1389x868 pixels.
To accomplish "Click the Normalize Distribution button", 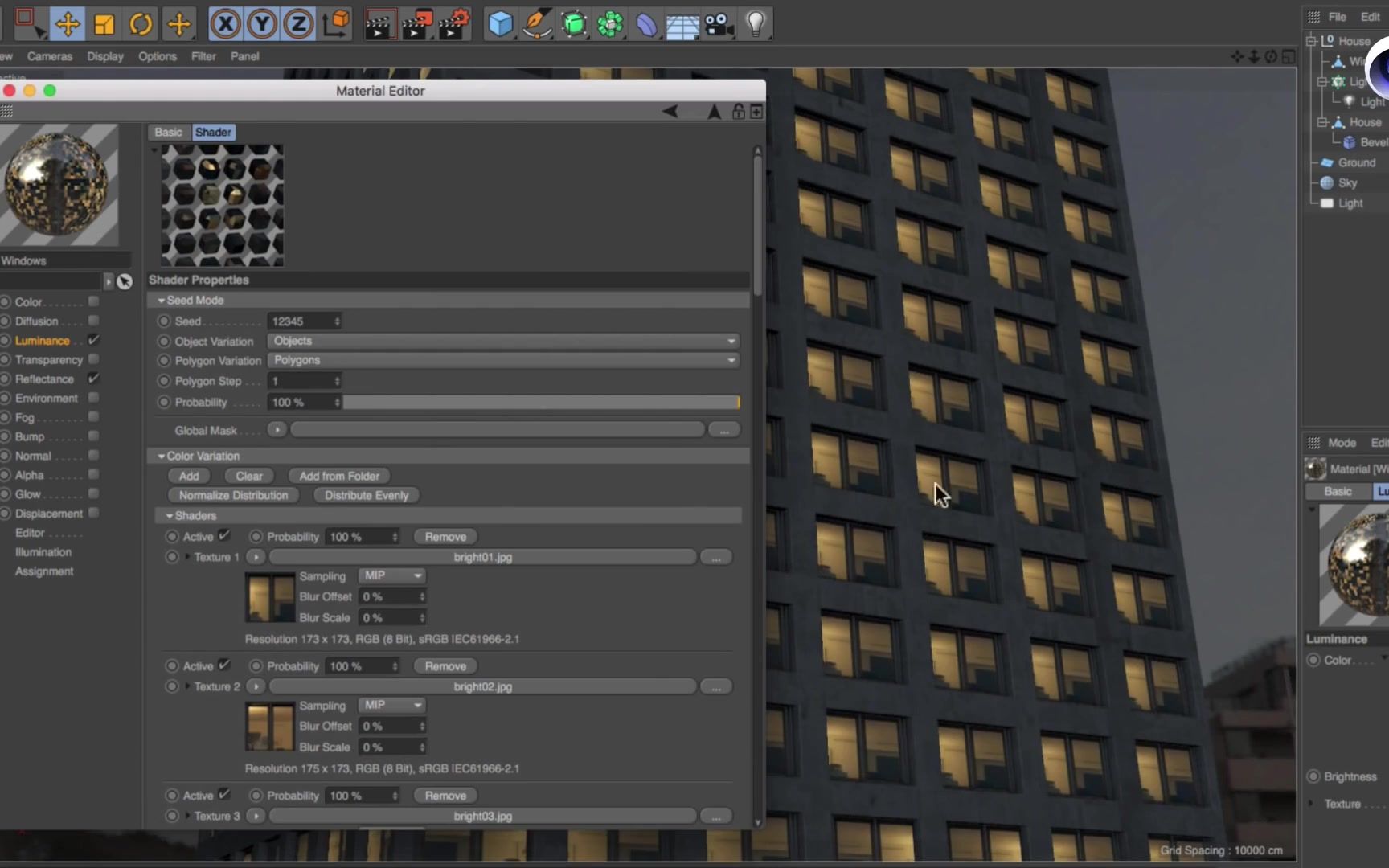I will coord(233,495).
